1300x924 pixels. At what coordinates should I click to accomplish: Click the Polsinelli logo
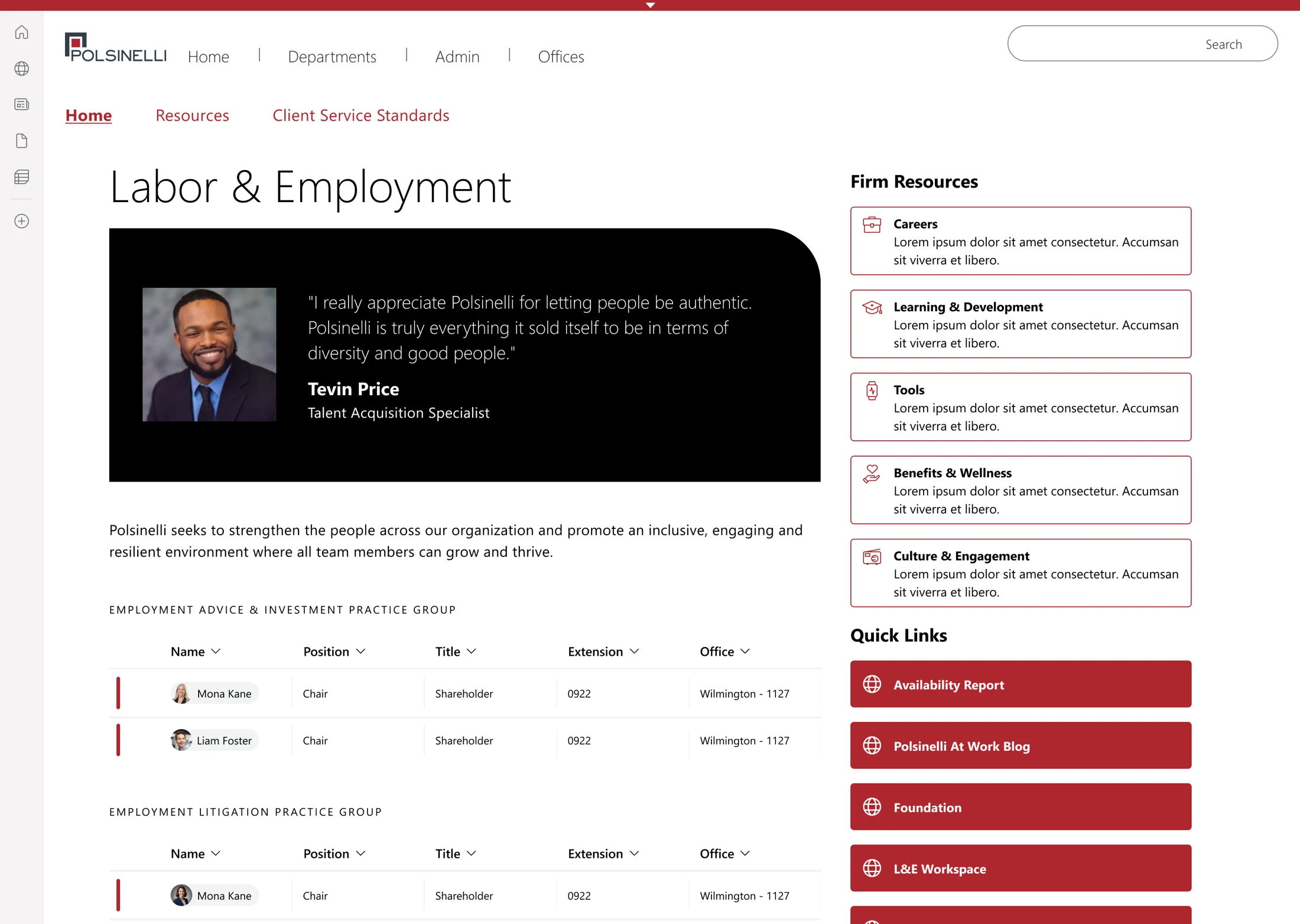coord(116,47)
